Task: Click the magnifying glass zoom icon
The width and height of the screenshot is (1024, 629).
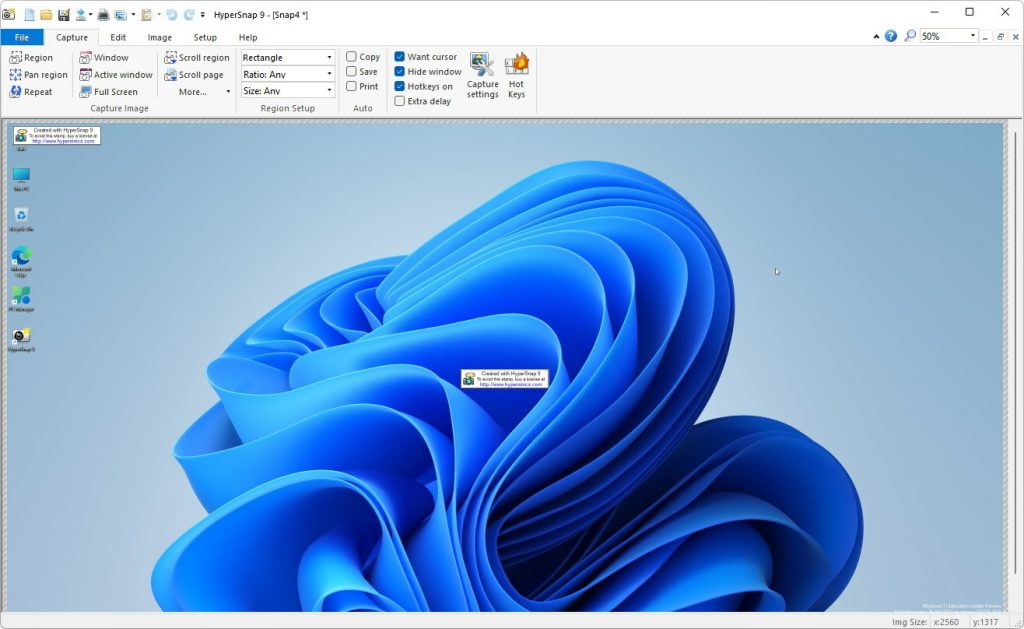Action: coord(910,36)
